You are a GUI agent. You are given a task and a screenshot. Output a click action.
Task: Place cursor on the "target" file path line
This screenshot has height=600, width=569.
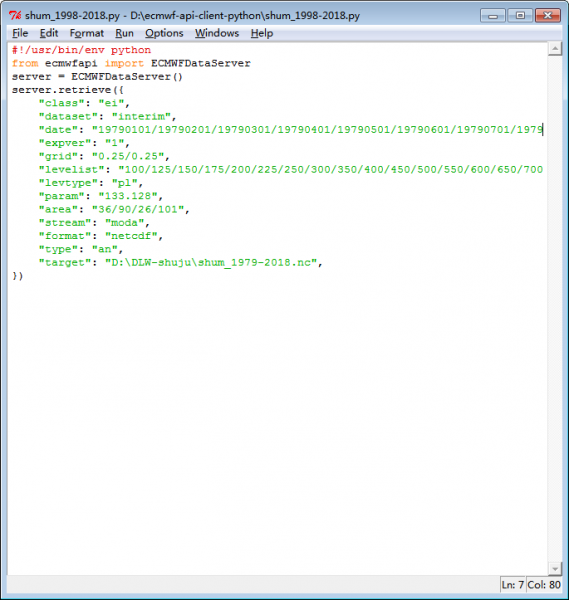(x=181, y=262)
